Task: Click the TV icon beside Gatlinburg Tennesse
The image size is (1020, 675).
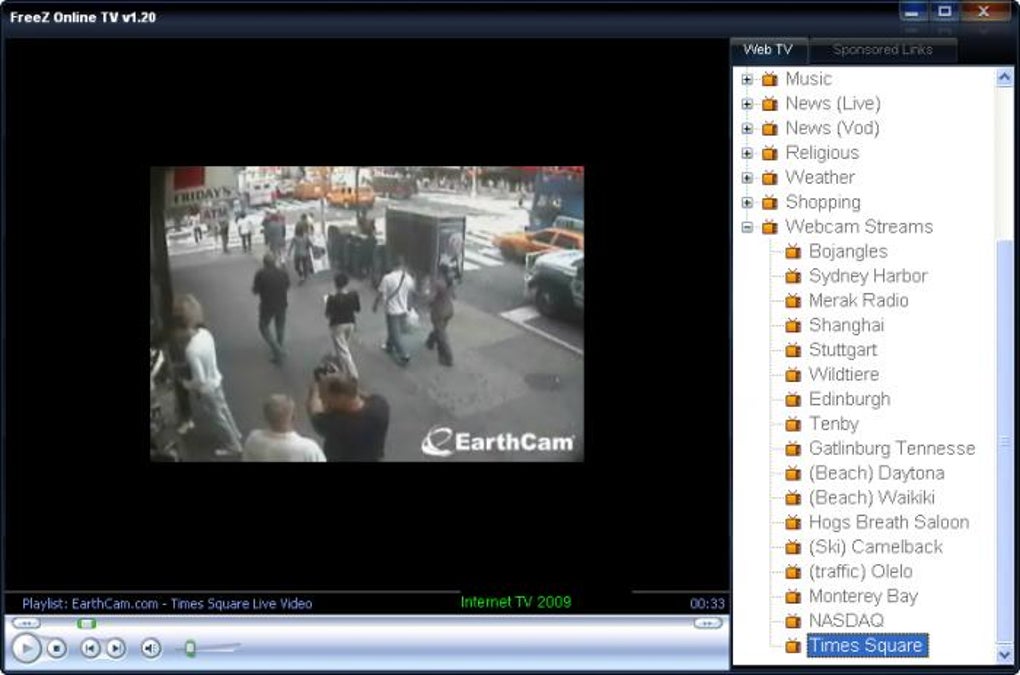Action: [x=793, y=449]
